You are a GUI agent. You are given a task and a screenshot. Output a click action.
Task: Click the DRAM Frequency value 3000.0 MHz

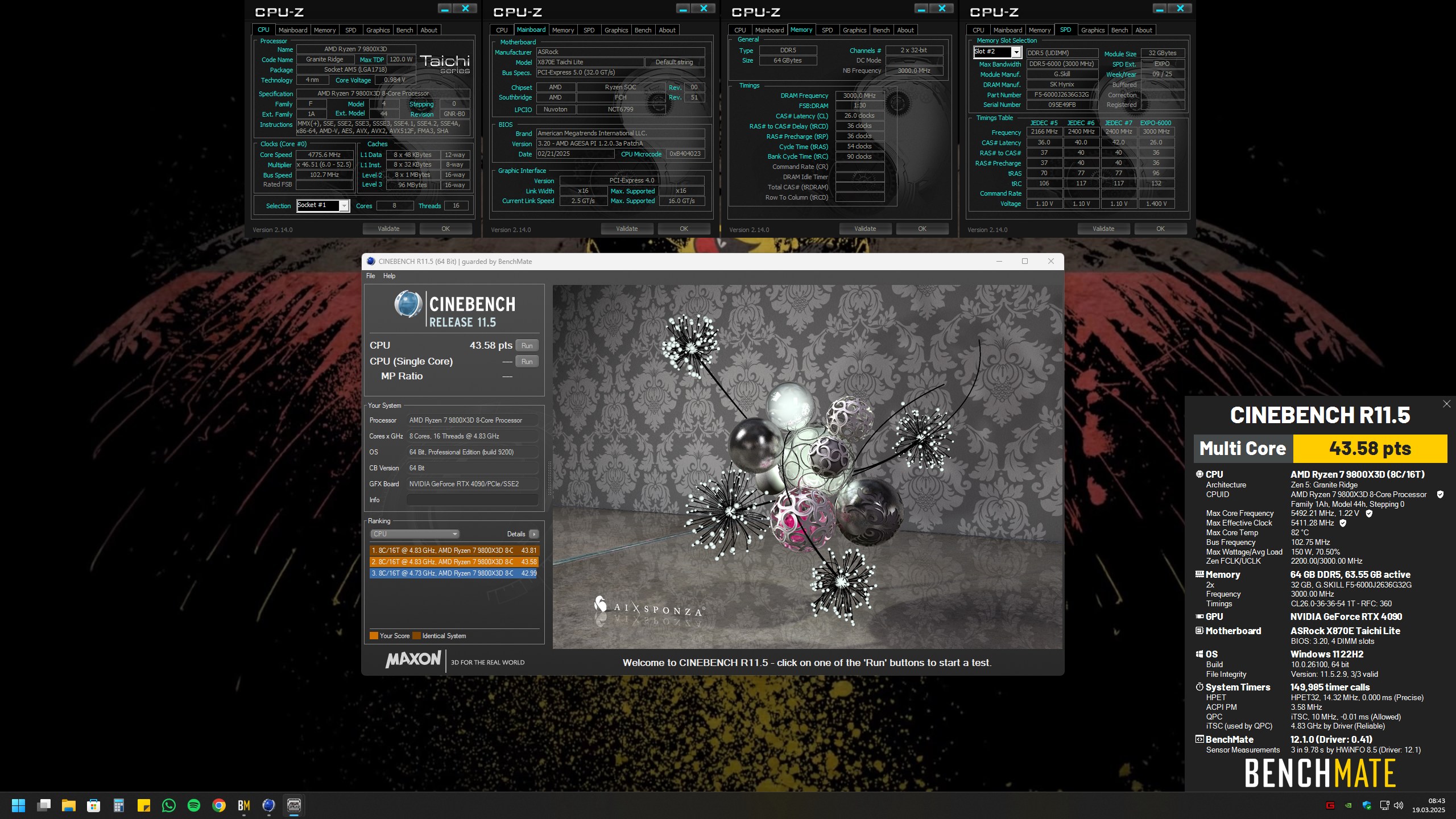coord(859,96)
